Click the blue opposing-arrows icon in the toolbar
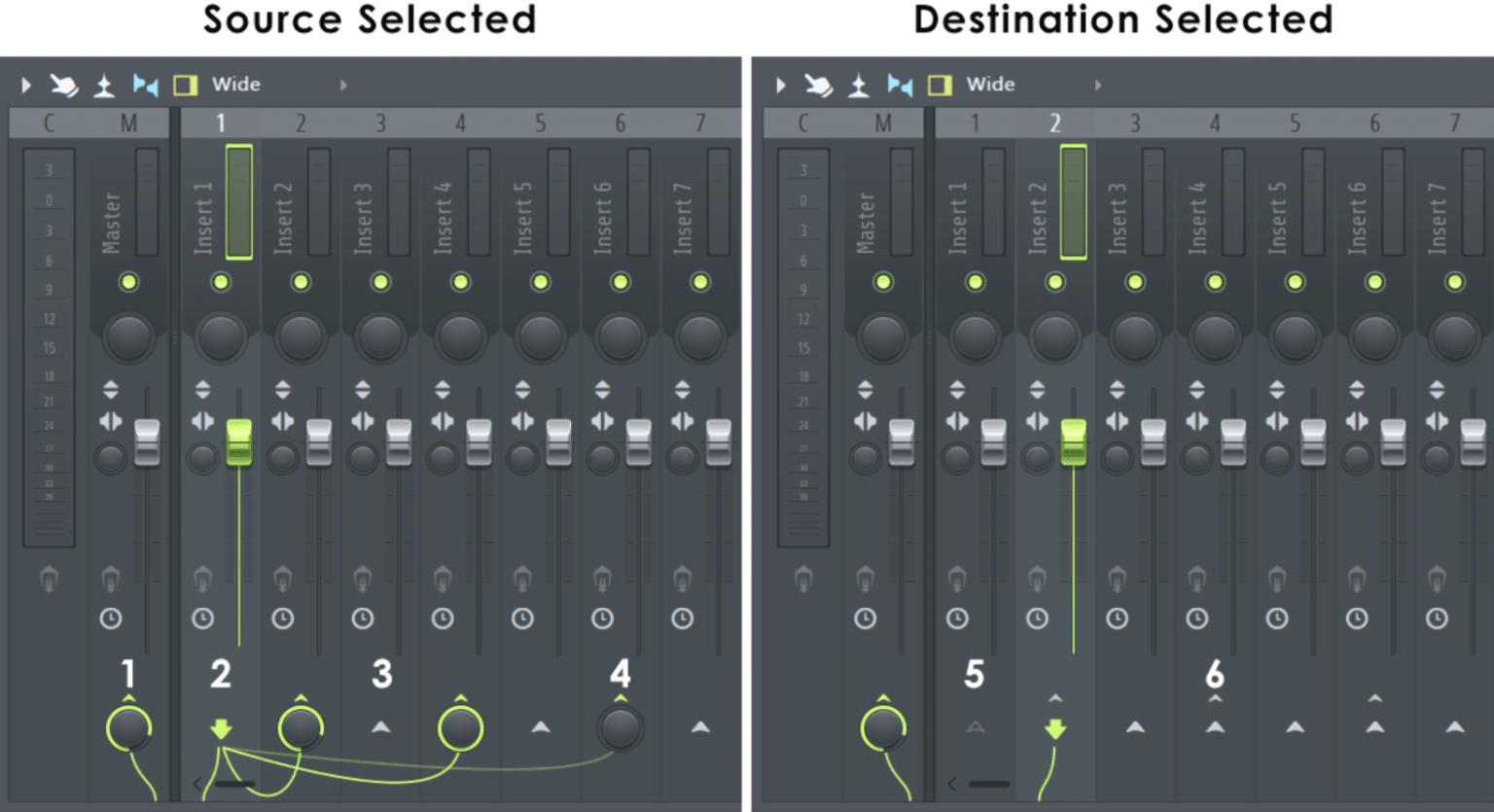 coord(144,86)
